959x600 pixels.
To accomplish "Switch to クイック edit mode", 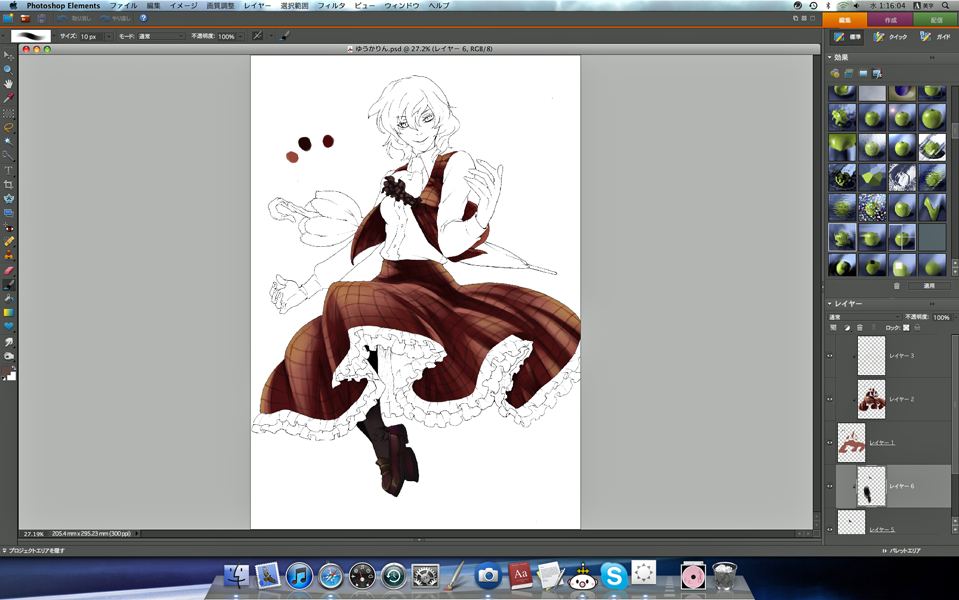I will pos(891,37).
